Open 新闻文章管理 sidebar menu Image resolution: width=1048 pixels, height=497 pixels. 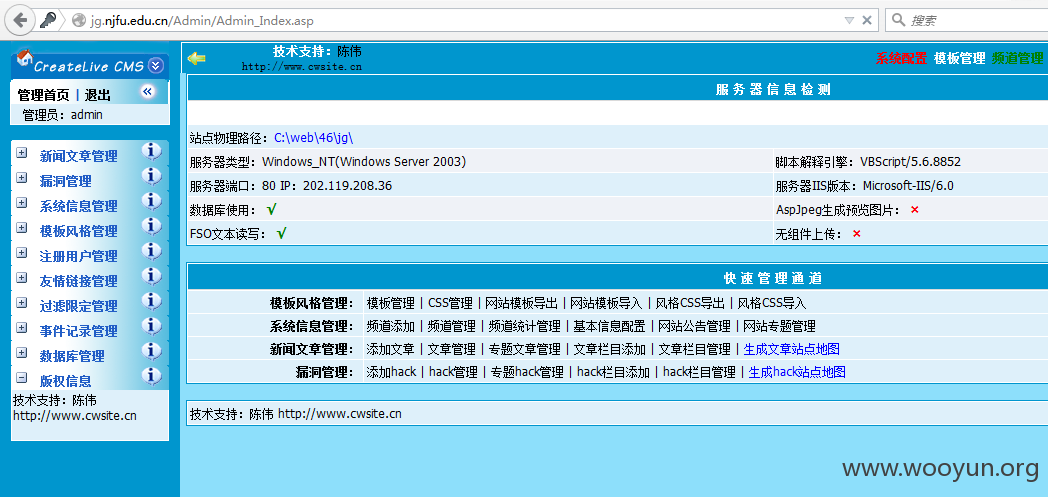point(78,156)
